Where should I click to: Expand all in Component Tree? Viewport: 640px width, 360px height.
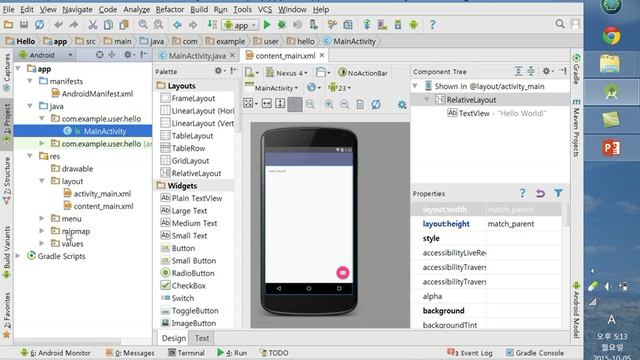coord(518,71)
